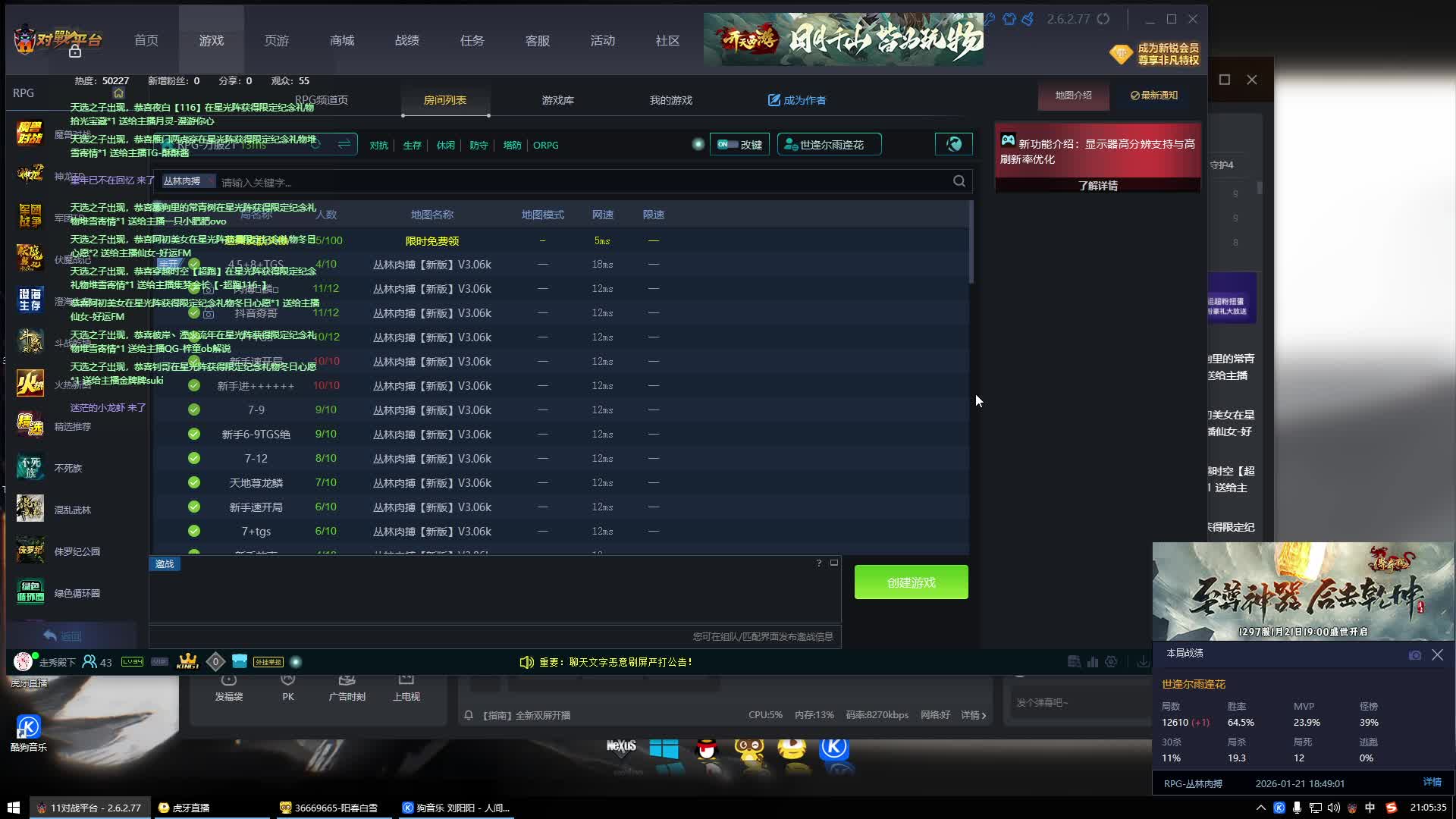The width and height of the screenshot is (1456, 819).
Task: Click the friends count icon showing 43
Action: pos(89,662)
